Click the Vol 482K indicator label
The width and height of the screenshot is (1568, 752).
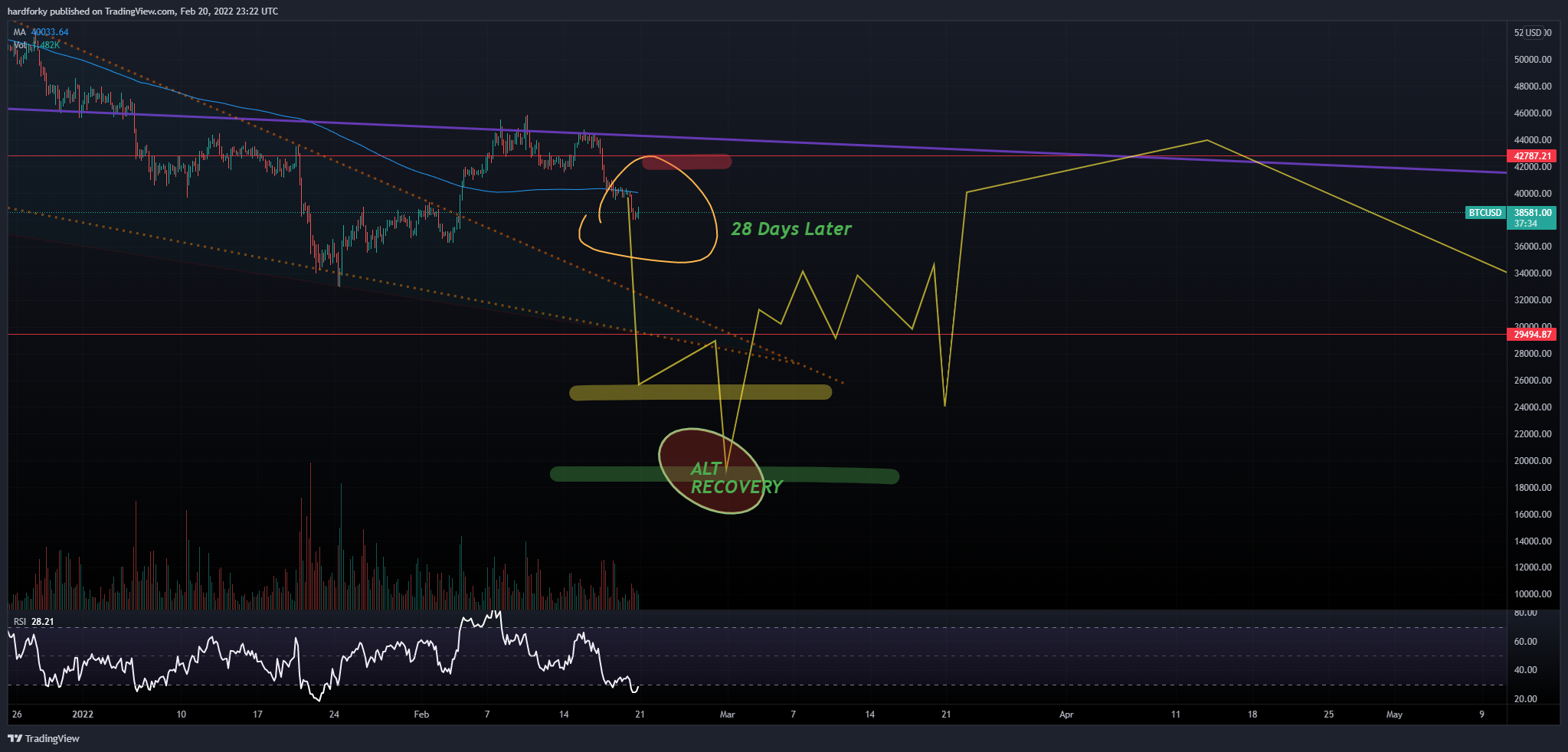(x=36, y=45)
